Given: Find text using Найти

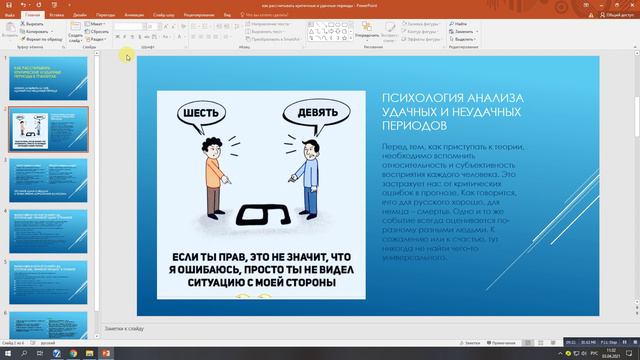Looking at the screenshot, I should point(458,24).
